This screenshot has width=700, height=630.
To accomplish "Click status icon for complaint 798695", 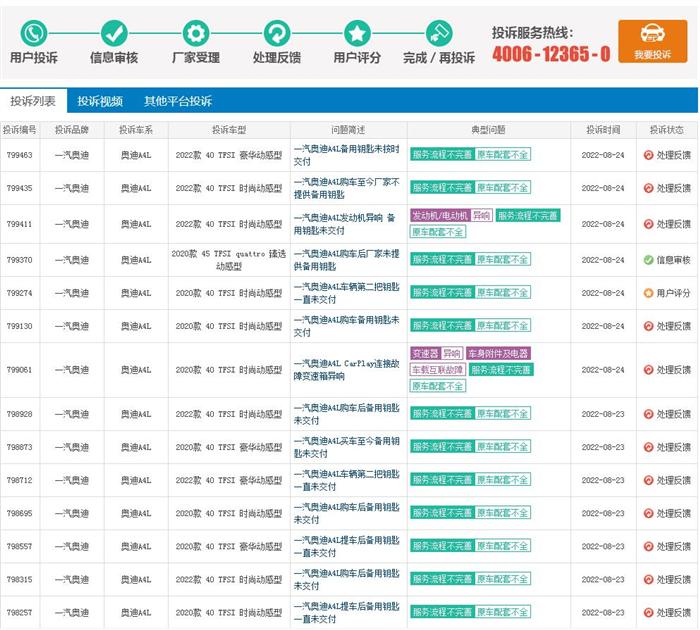I will pos(648,513).
